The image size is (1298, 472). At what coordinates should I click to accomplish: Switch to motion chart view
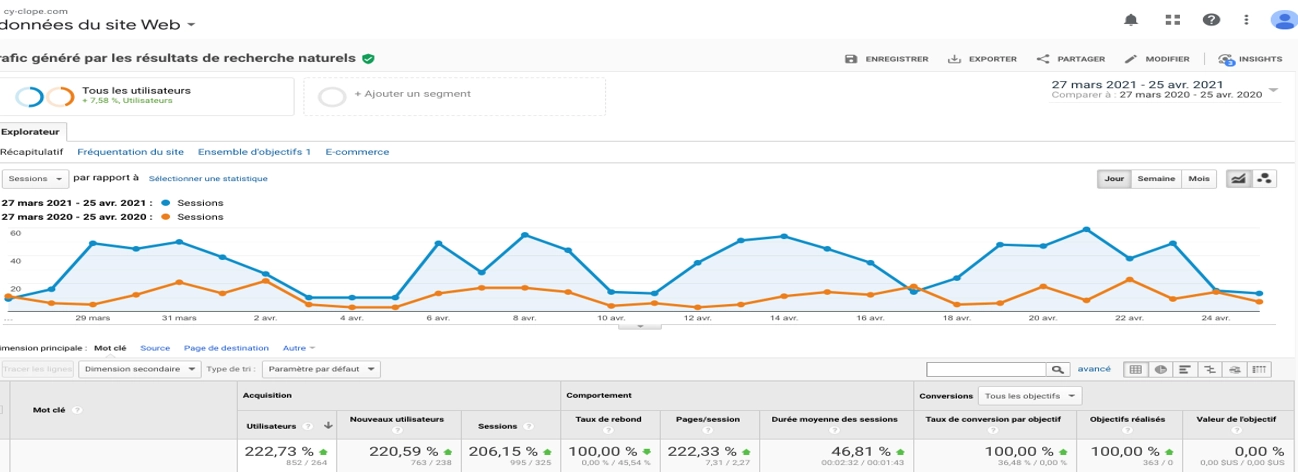(x=1265, y=179)
